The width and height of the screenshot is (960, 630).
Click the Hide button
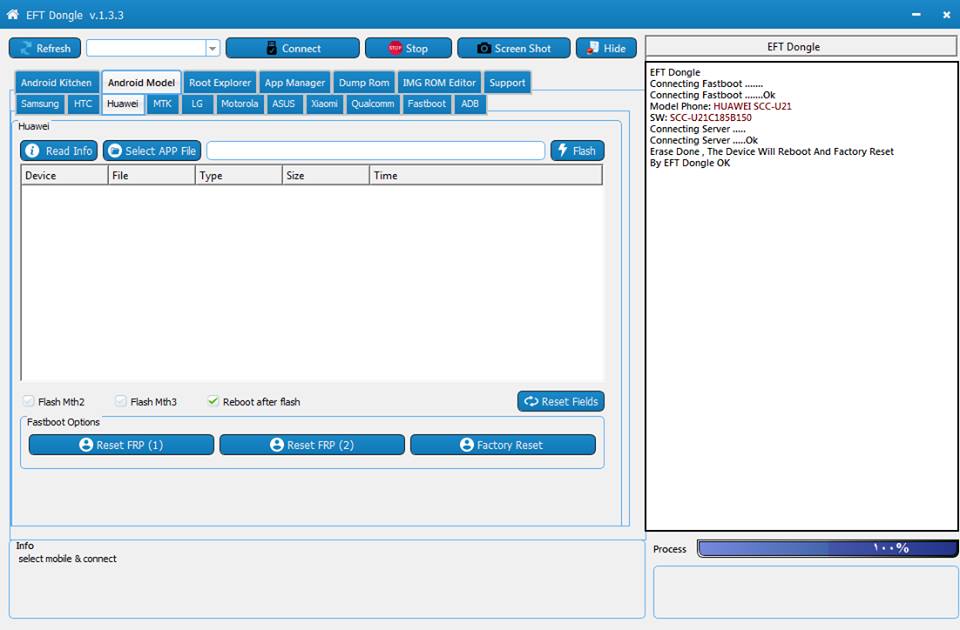coord(606,48)
